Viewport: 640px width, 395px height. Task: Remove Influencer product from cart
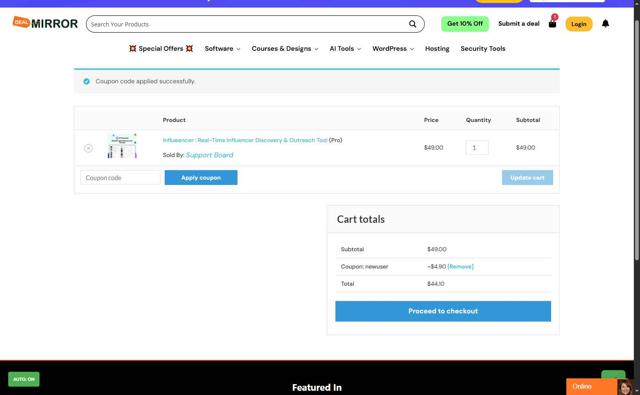pyautogui.click(x=88, y=148)
